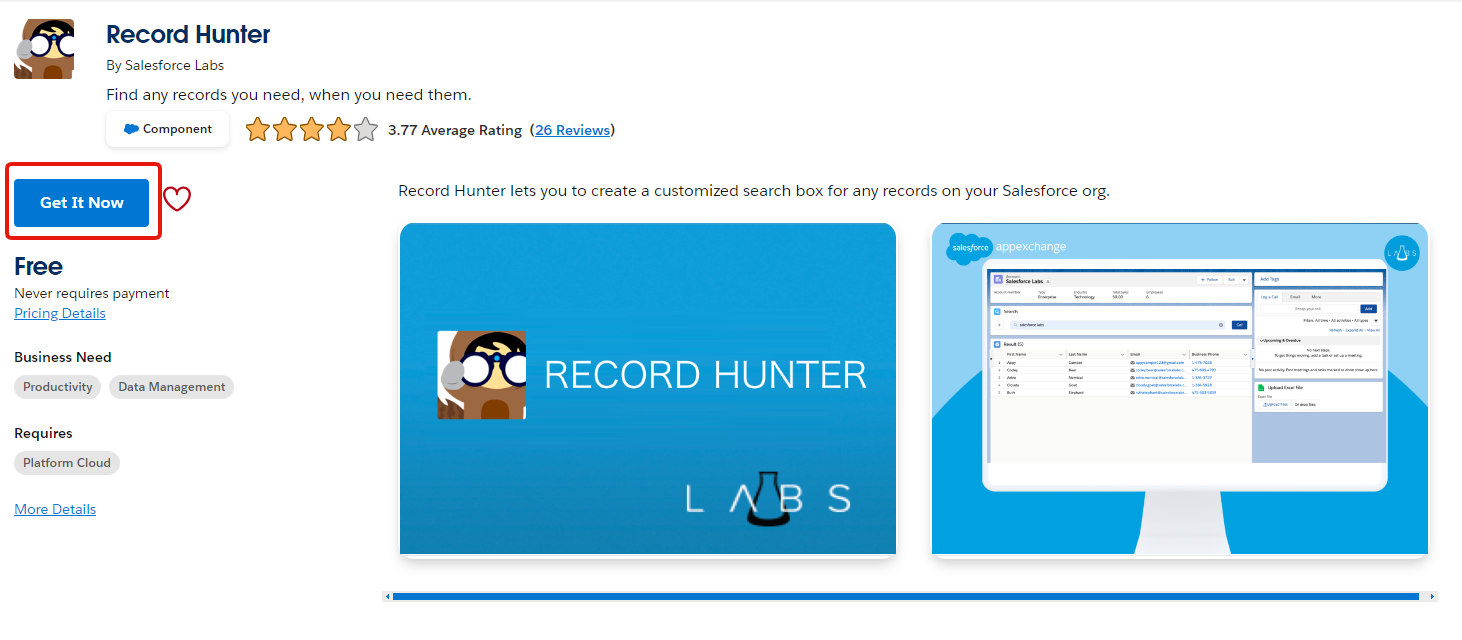Image resolution: width=1462 pixels, height=640 pixels.
Task: Open the 26 Reviews link
Action: tap(572, 130)
